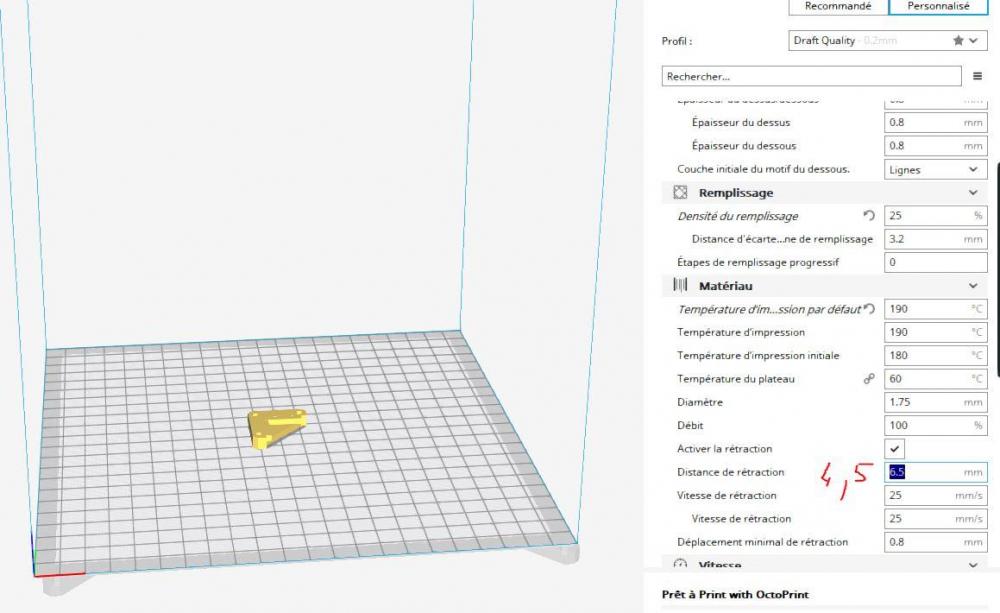The width and height of the screenshot is (1000, 613).
Task: Edit Épaisseur du dessous value
Action: click(935, 145)
